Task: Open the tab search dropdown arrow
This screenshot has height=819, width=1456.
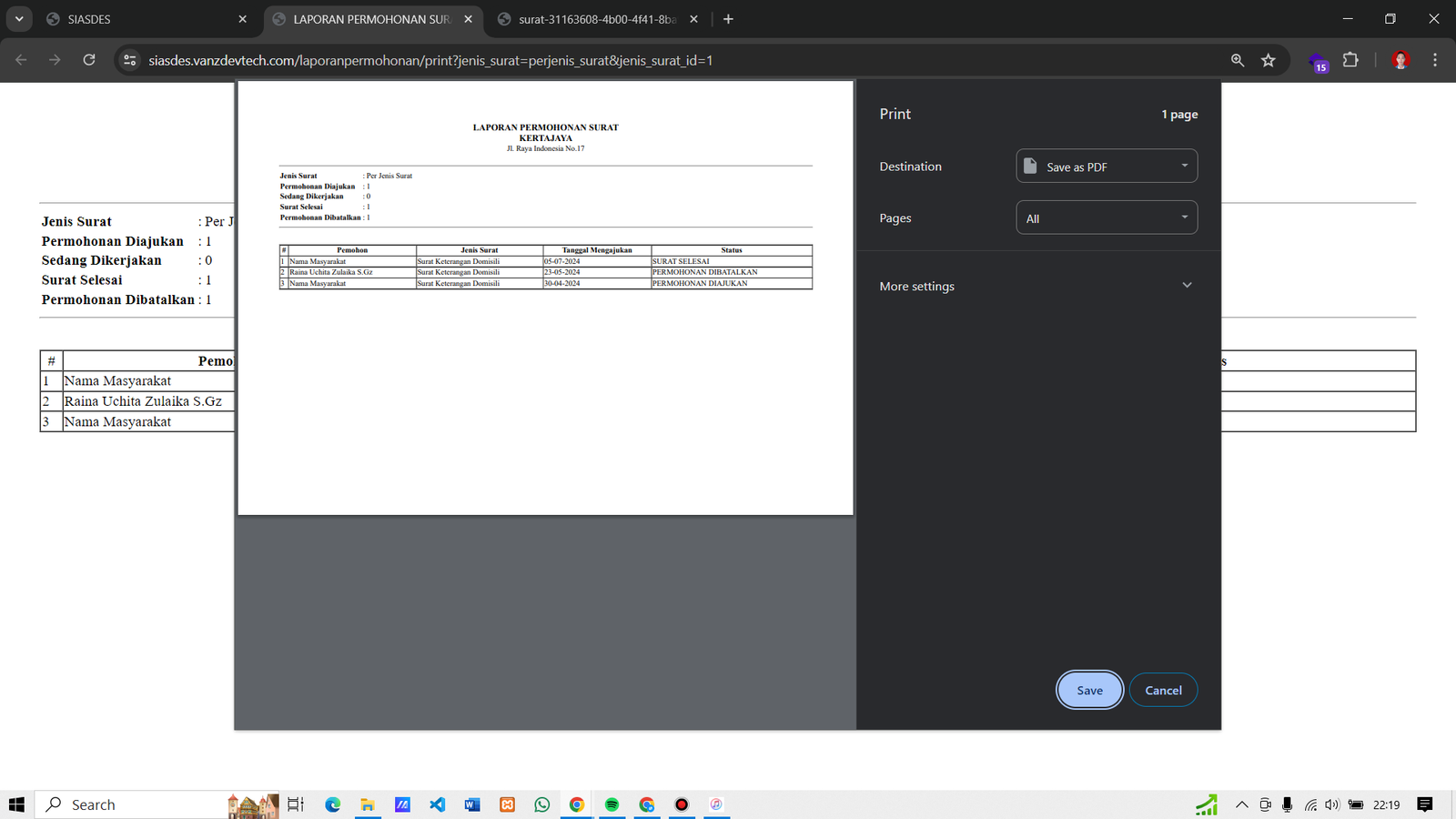Action: pyautogui.click(x=19, y=19)
